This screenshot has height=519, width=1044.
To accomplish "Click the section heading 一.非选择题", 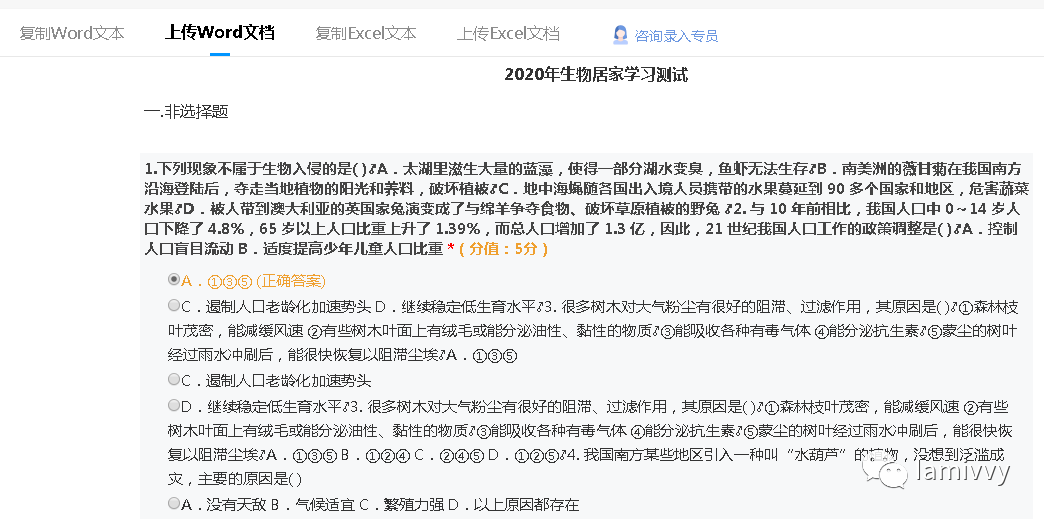I will (186, 111).
